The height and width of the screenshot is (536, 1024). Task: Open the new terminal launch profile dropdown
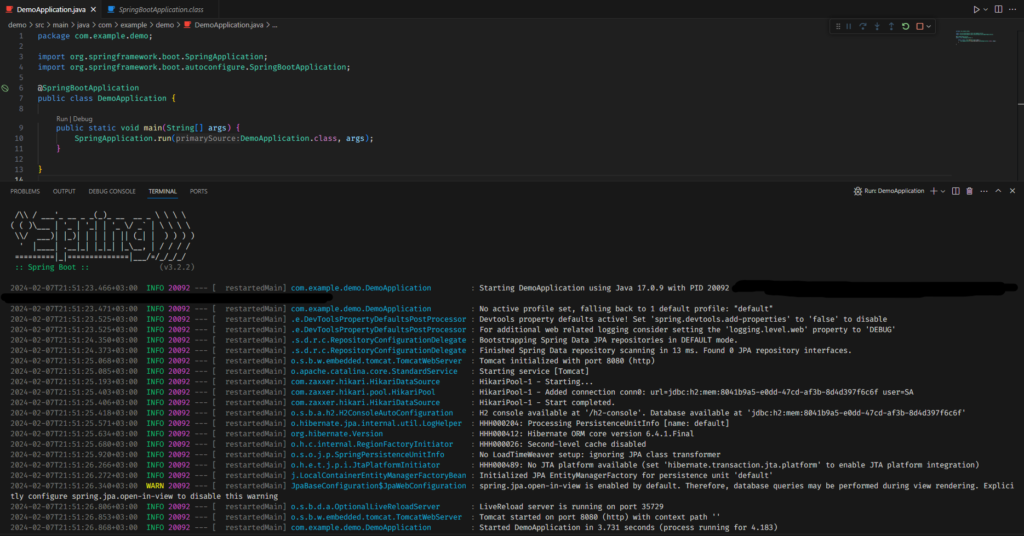[x=944, y=190]
